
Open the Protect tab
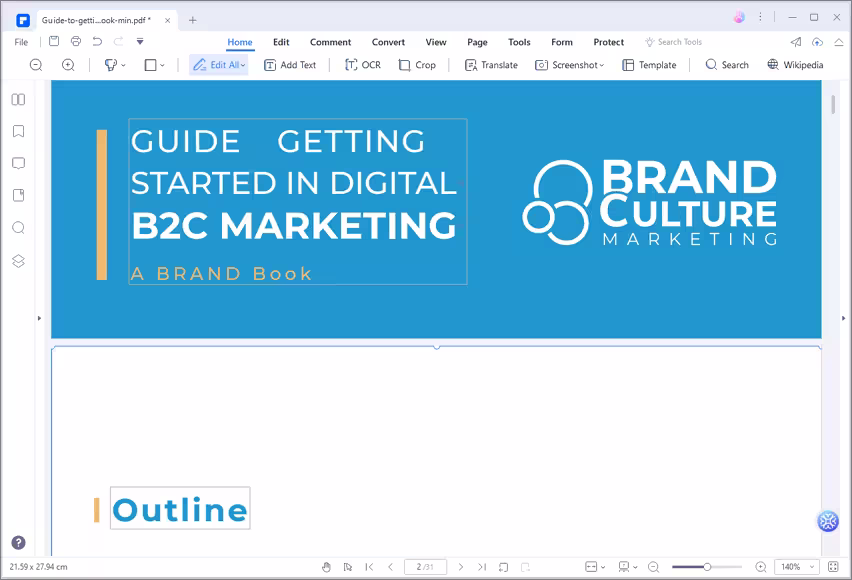tap(609, 42)
